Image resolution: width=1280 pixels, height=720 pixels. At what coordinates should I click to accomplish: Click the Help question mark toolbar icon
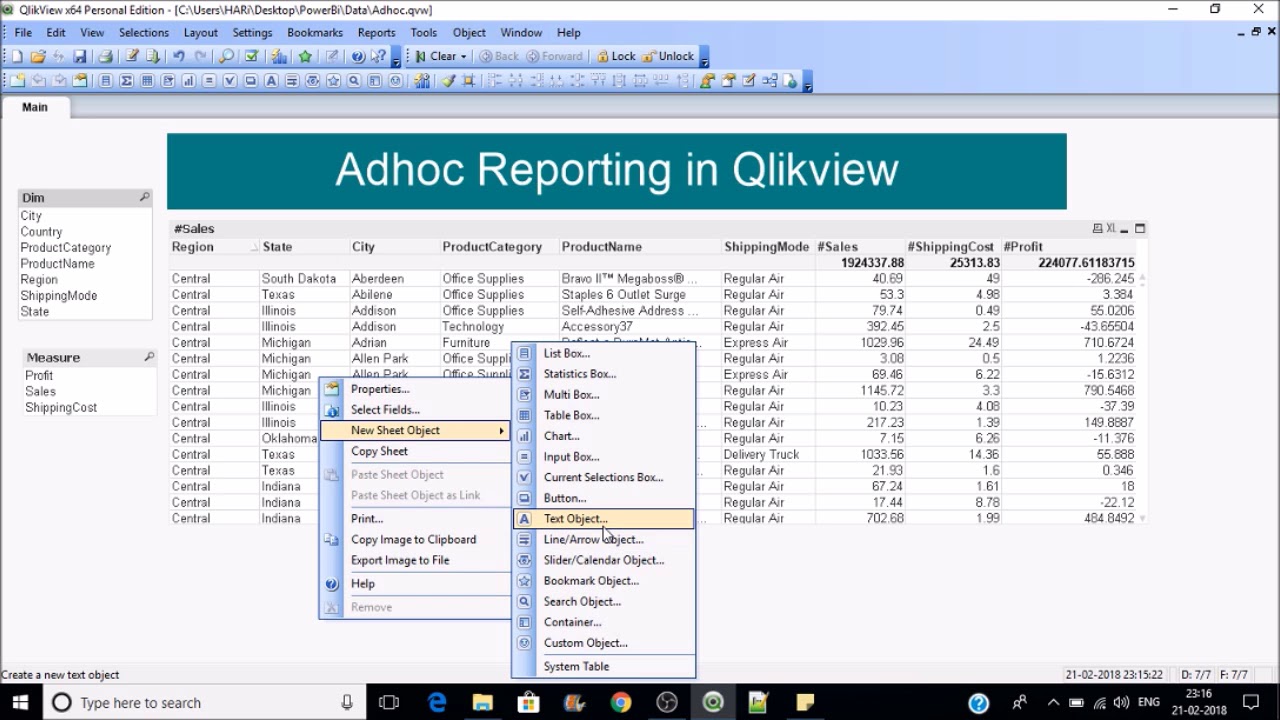(358, 57)
